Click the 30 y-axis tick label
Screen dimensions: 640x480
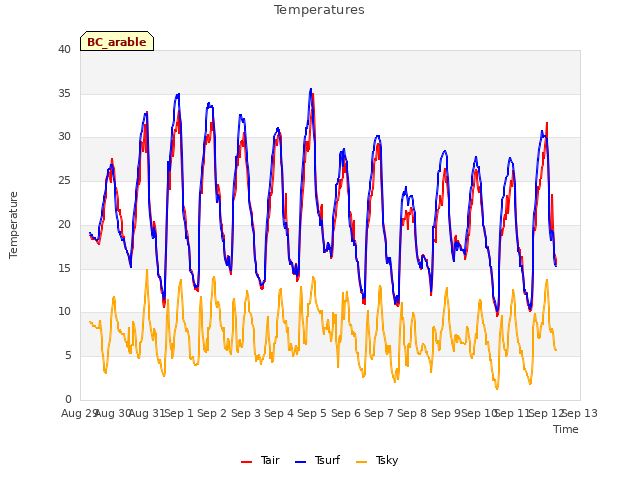tap(64, 137)
